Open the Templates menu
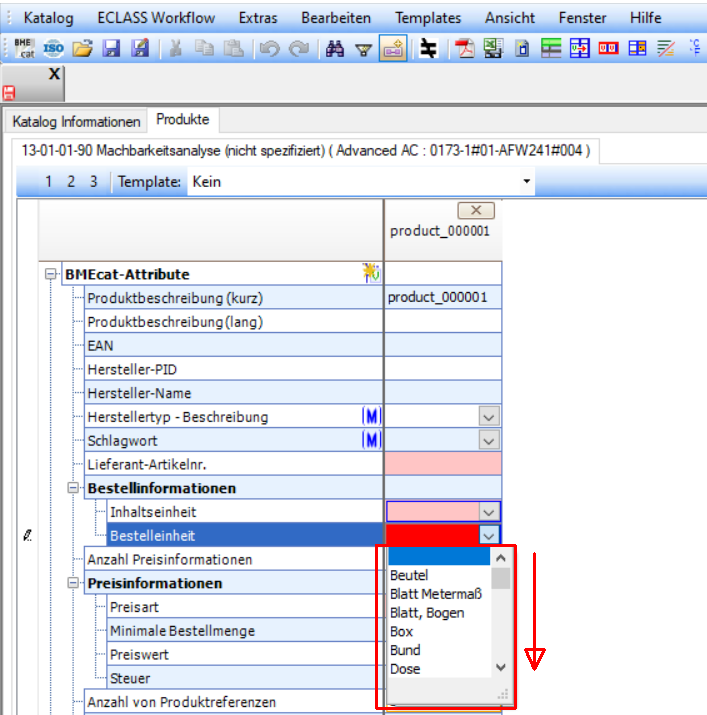Screen dimensions: 707x715 point(428,18)
